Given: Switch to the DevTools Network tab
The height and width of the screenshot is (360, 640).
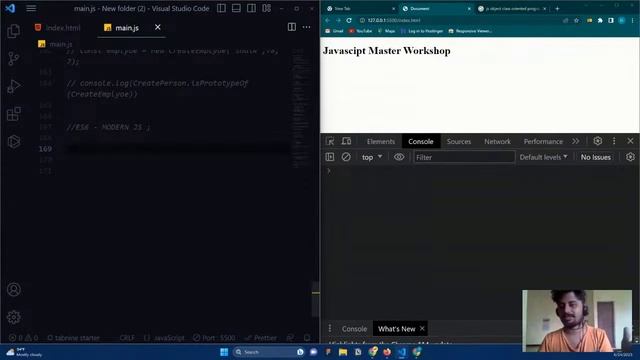Looking at the screenshot, I should coord(497,142).
